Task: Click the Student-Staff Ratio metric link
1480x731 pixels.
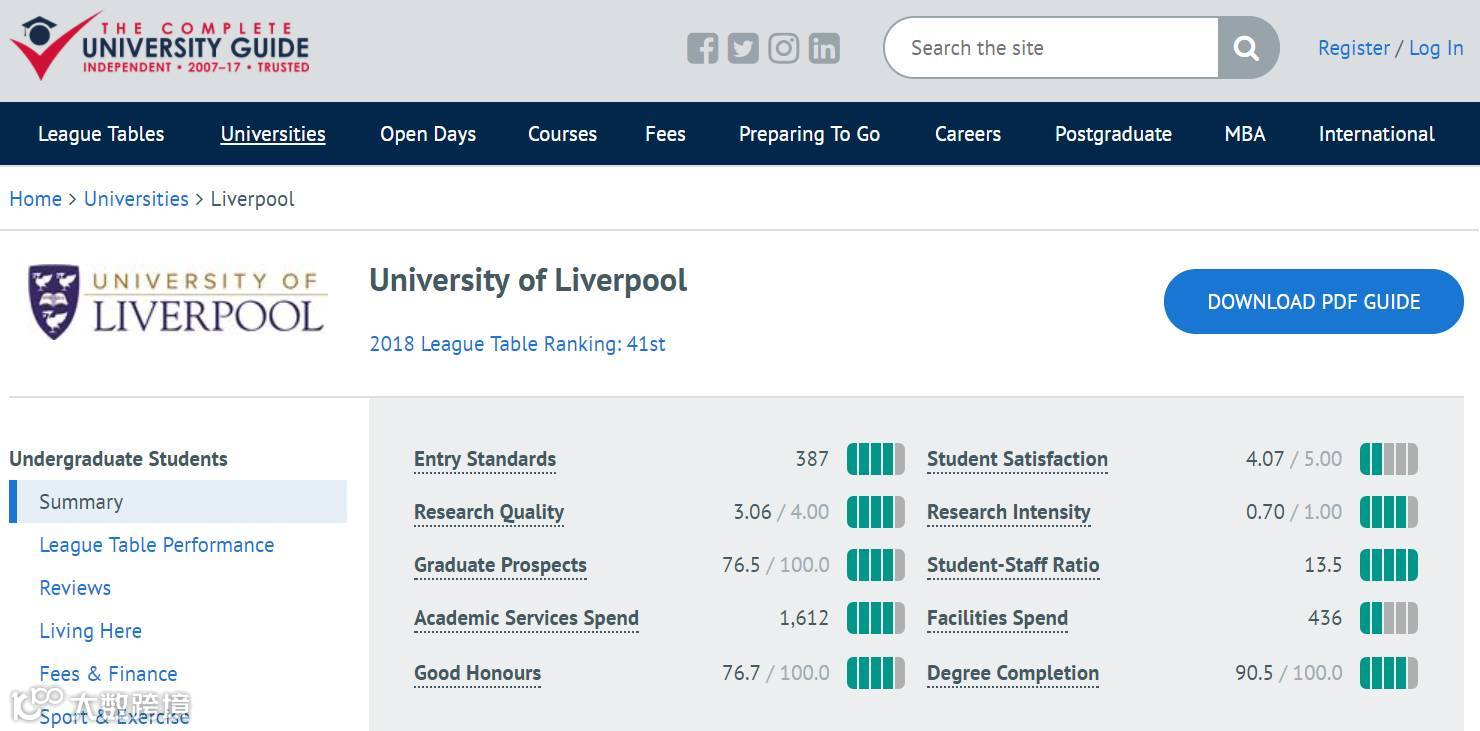Action: tap(1013, 565)
